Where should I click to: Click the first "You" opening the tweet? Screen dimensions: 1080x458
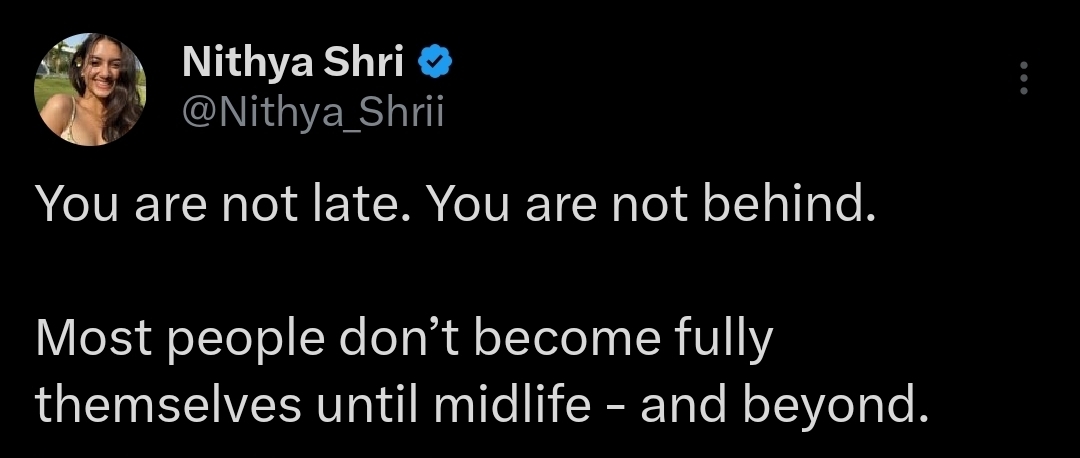tap(76, 205)
